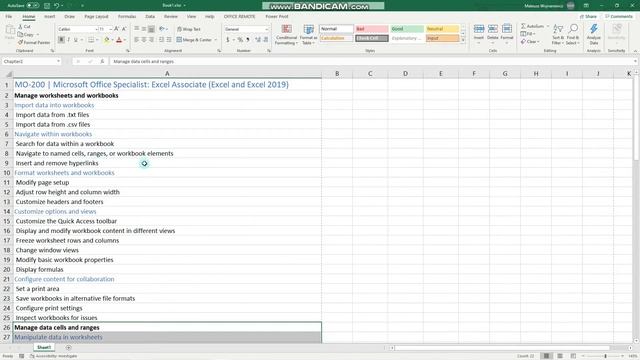Image resolution: width=640 pixels, height=360 pixels.
Task: Click Merge & Center button
Action: click(x=194, y=40)
